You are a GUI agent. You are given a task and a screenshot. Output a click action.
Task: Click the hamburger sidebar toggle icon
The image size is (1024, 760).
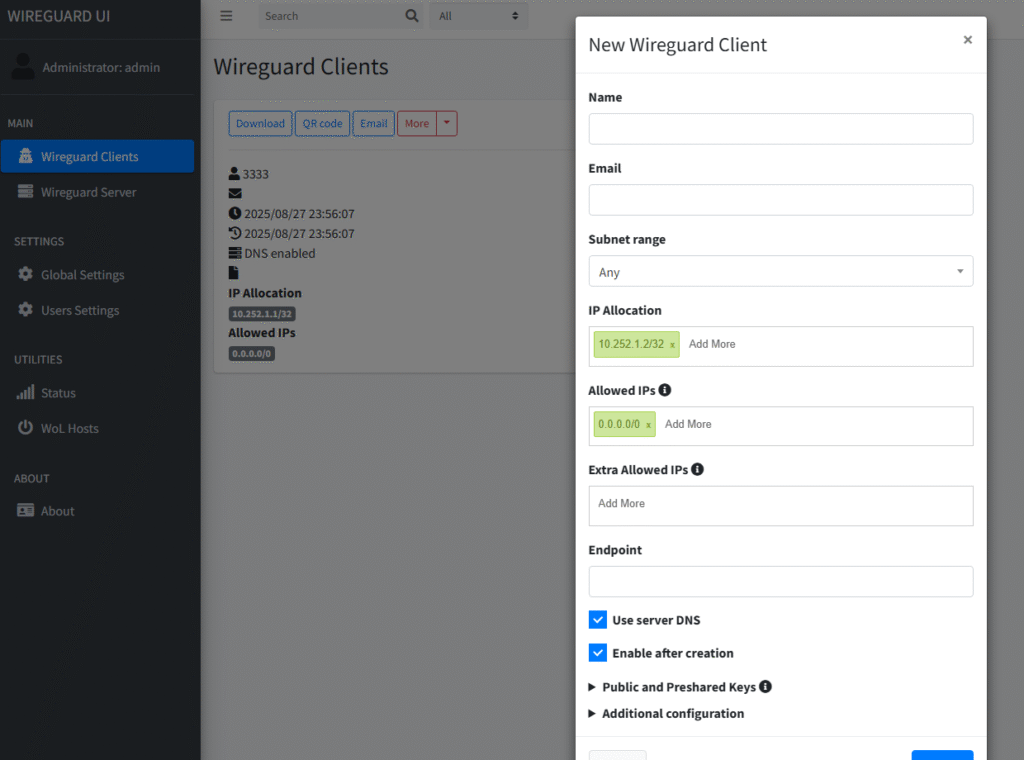[x=226, y=16]
